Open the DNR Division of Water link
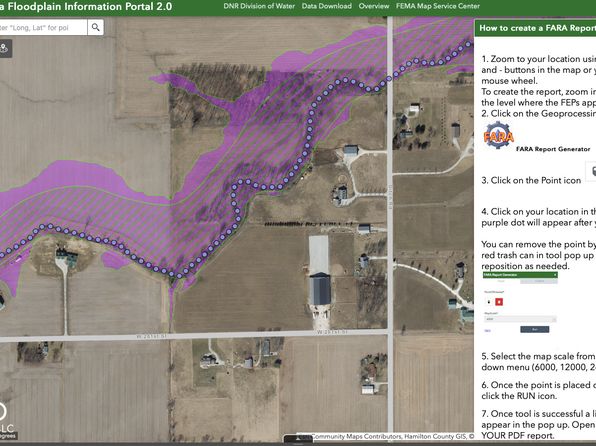Screen dimensions: 596x446 tap(259, 6)
